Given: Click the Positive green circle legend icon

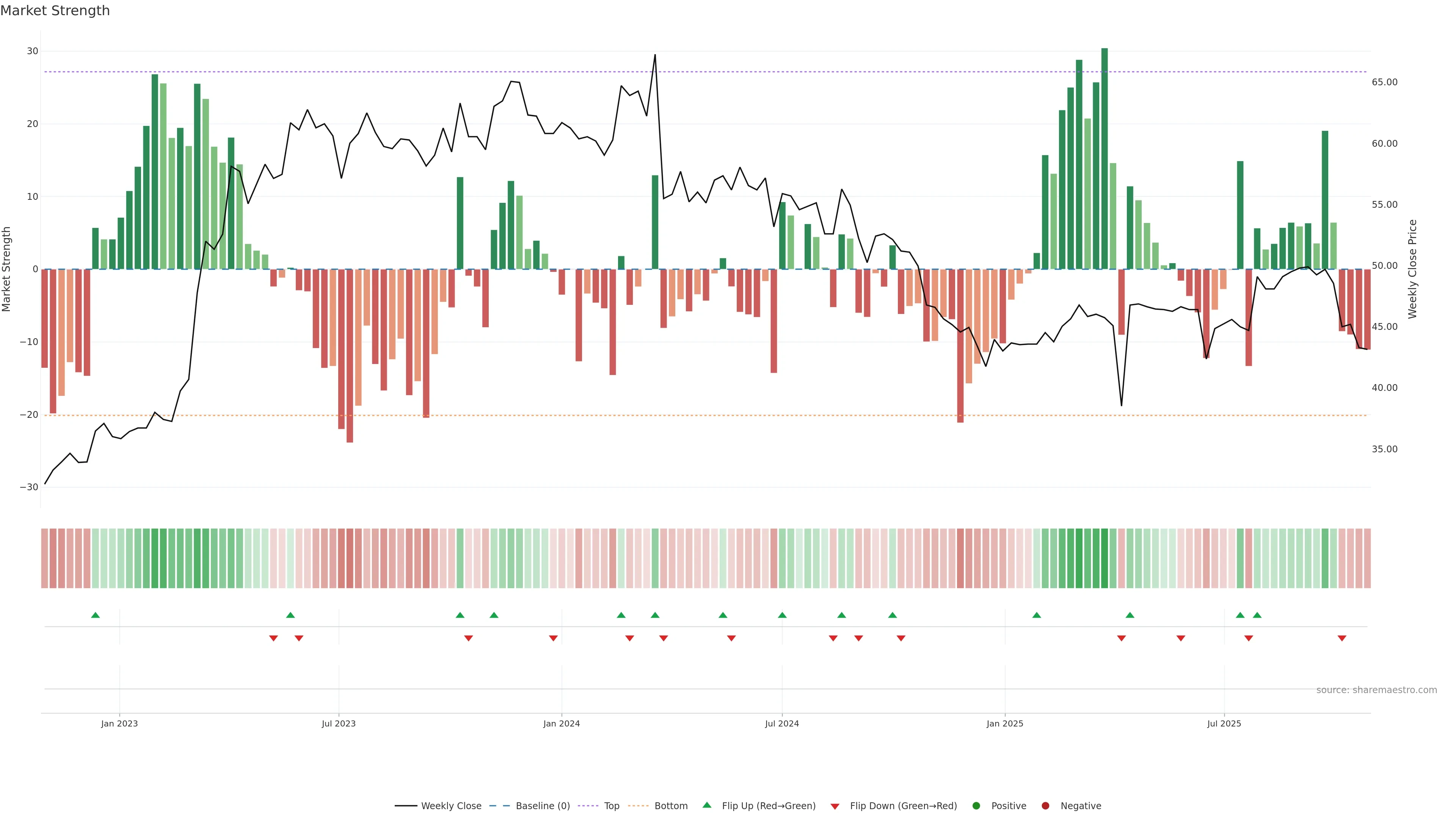Looking at the screenshot, I should click(x=976, y=806).
